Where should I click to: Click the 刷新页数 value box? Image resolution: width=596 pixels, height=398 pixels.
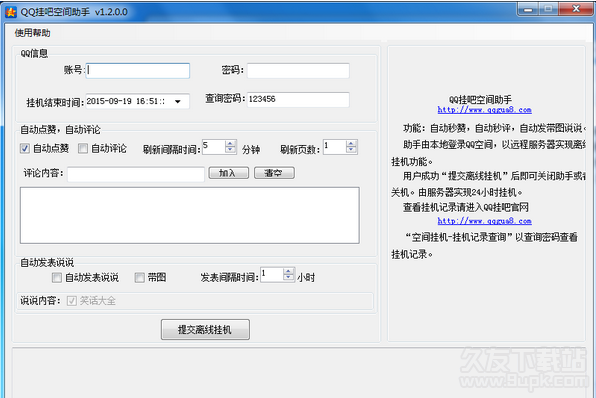pyautogui.click(x=335, y=147)
